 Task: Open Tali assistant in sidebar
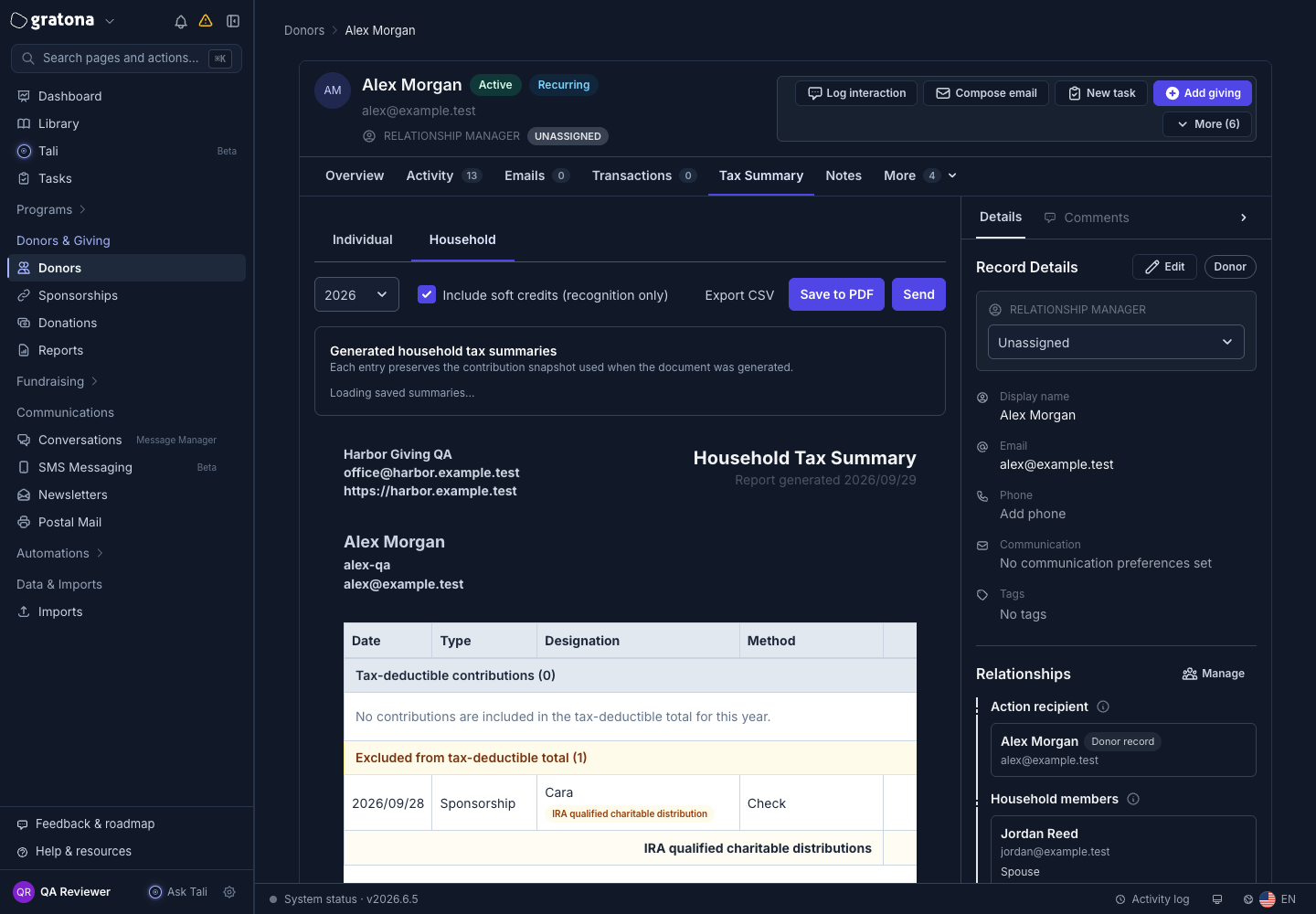coord(126,151)
